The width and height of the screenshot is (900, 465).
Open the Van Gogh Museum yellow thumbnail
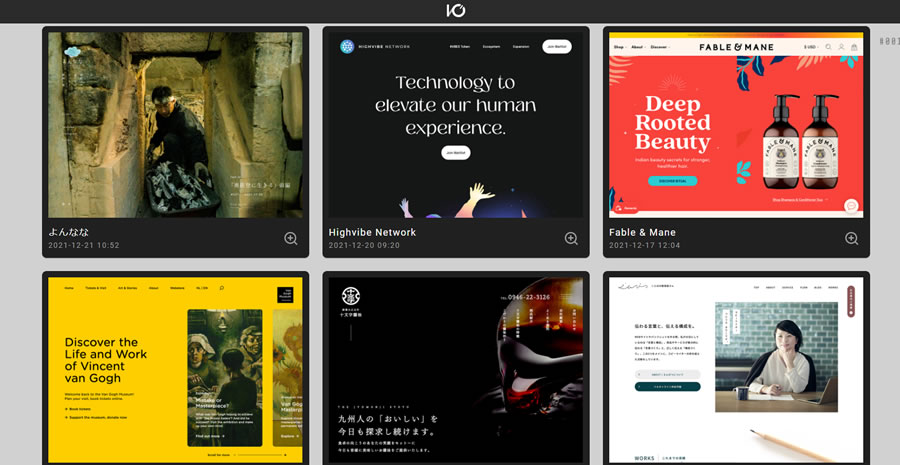click(x=175, y=370)
